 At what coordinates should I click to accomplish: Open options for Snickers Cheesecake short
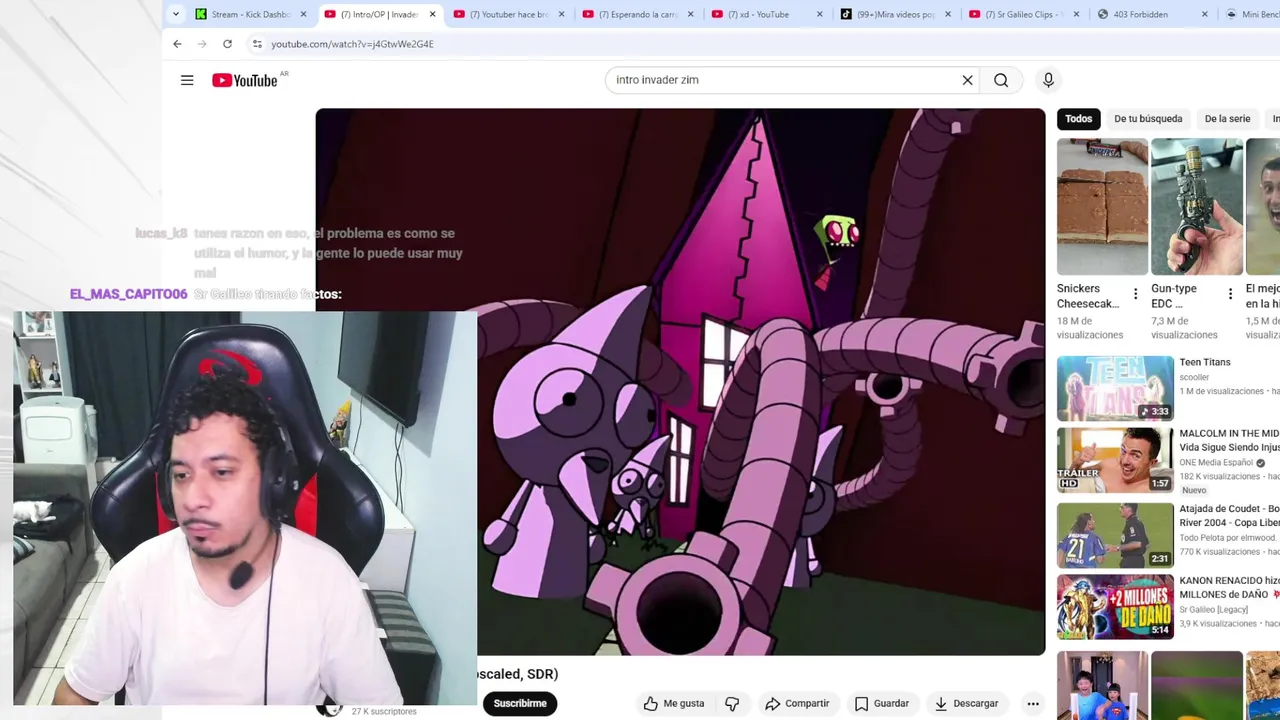point(1135,294)
